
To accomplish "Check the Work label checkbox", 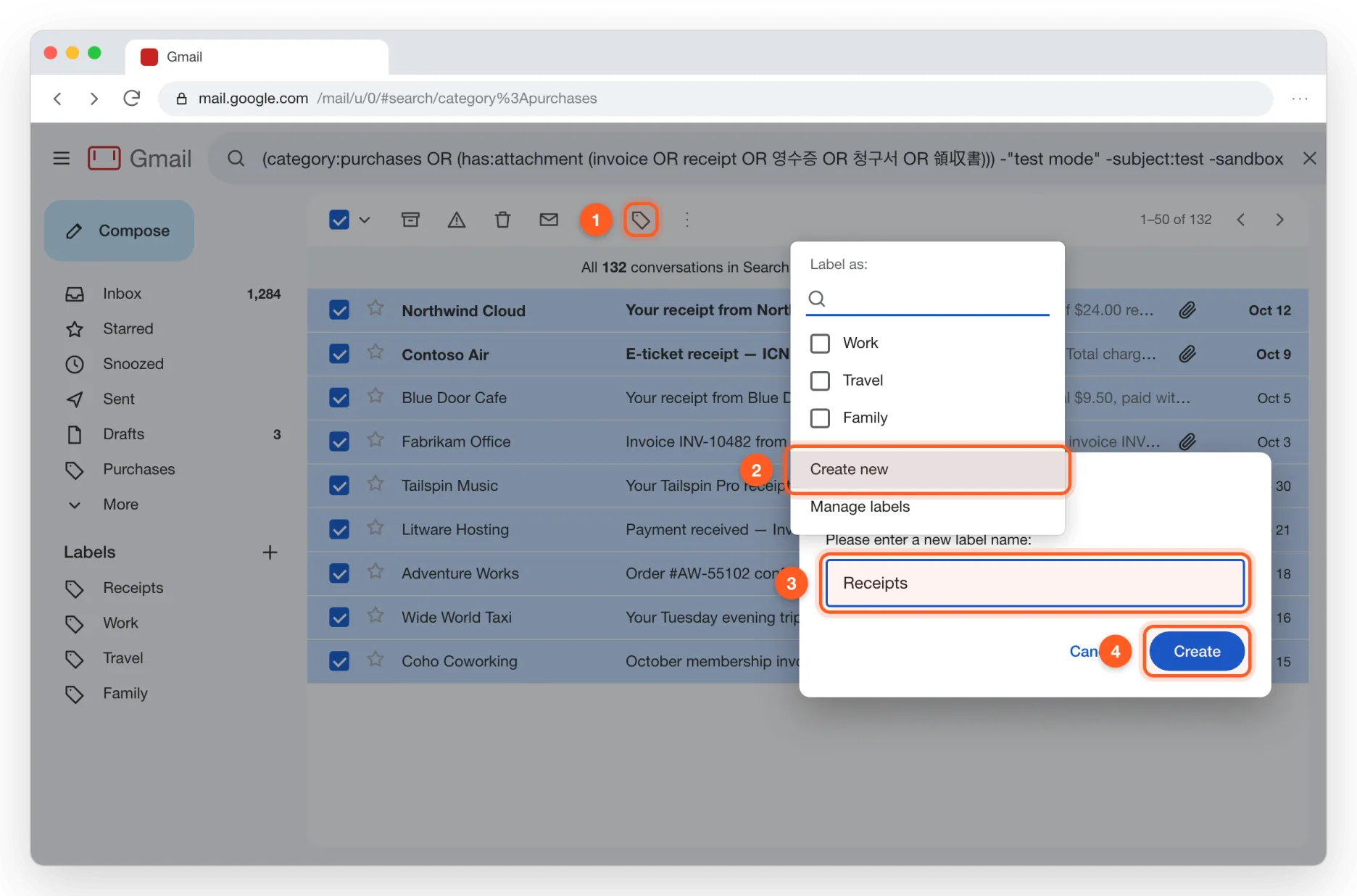I will (820, 344).
